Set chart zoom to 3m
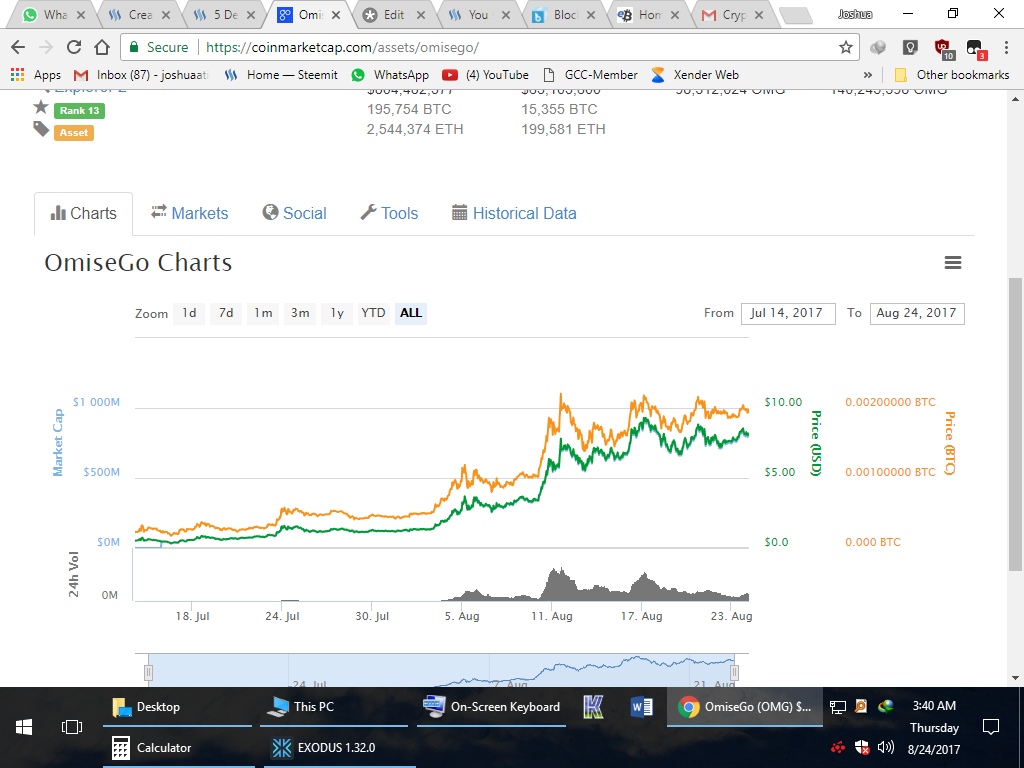The width and height of the screenshot is (1024, 768). [300, 313]
